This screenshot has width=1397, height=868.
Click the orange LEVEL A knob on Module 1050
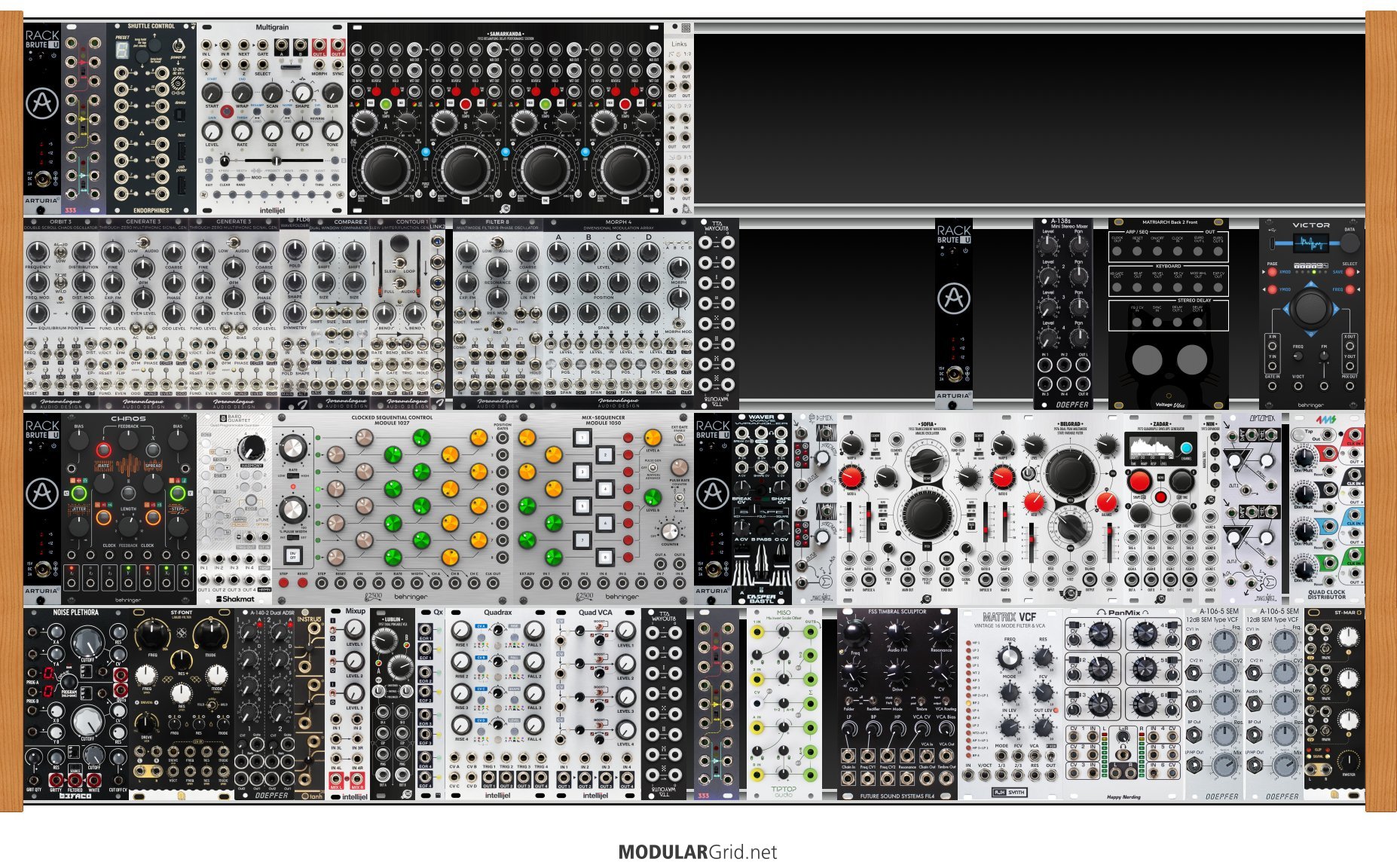[653, 439]
